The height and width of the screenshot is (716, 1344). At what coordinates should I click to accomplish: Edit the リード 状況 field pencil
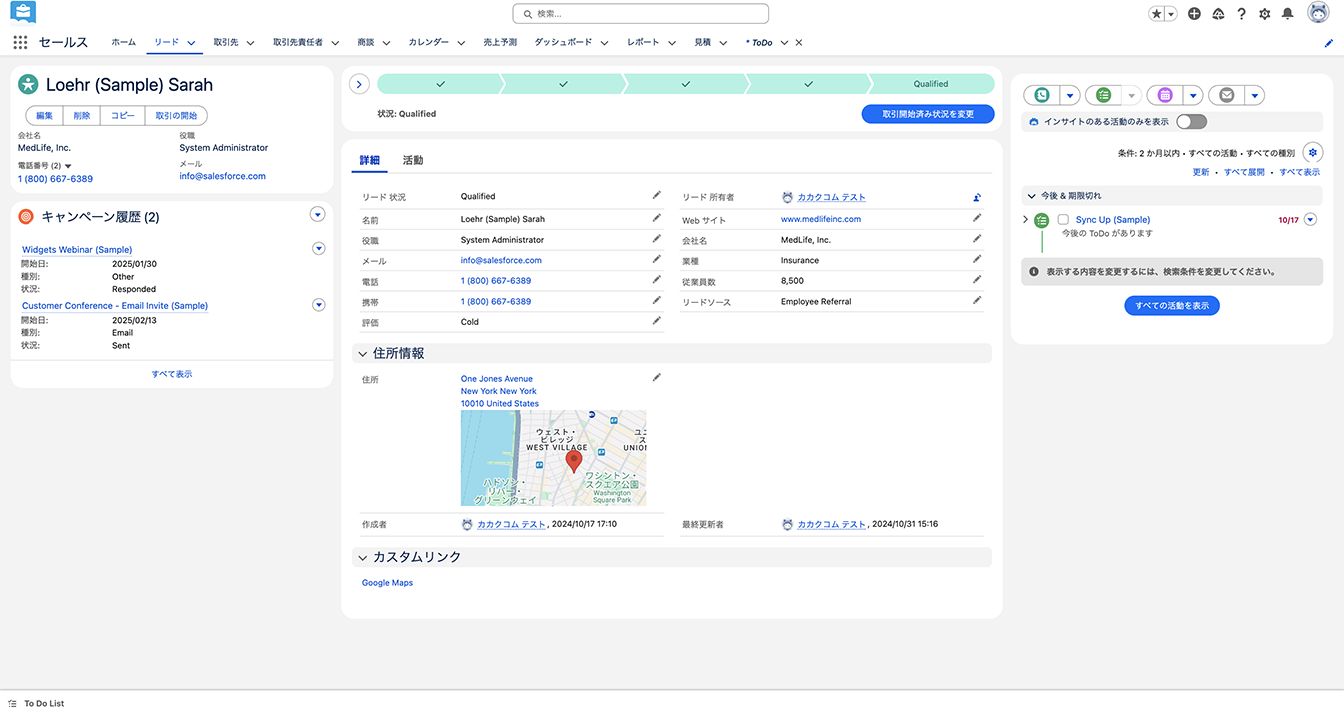pyautogui.click(x=657, y=196)
